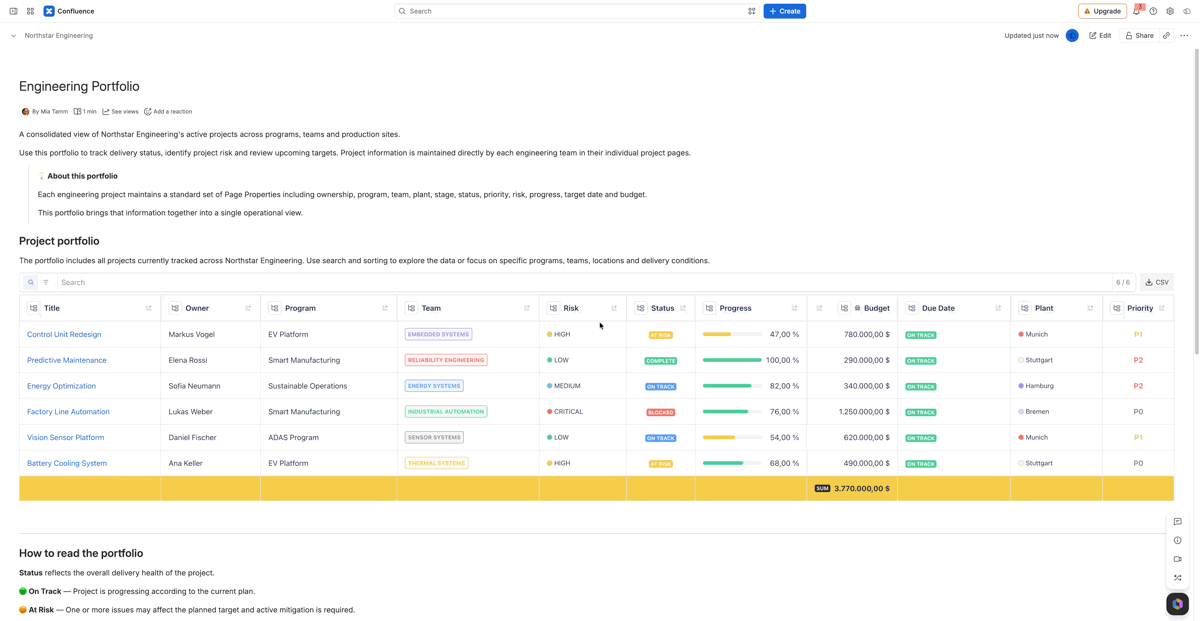
Task: Open the page details info icon
Action: (1178, 540)
